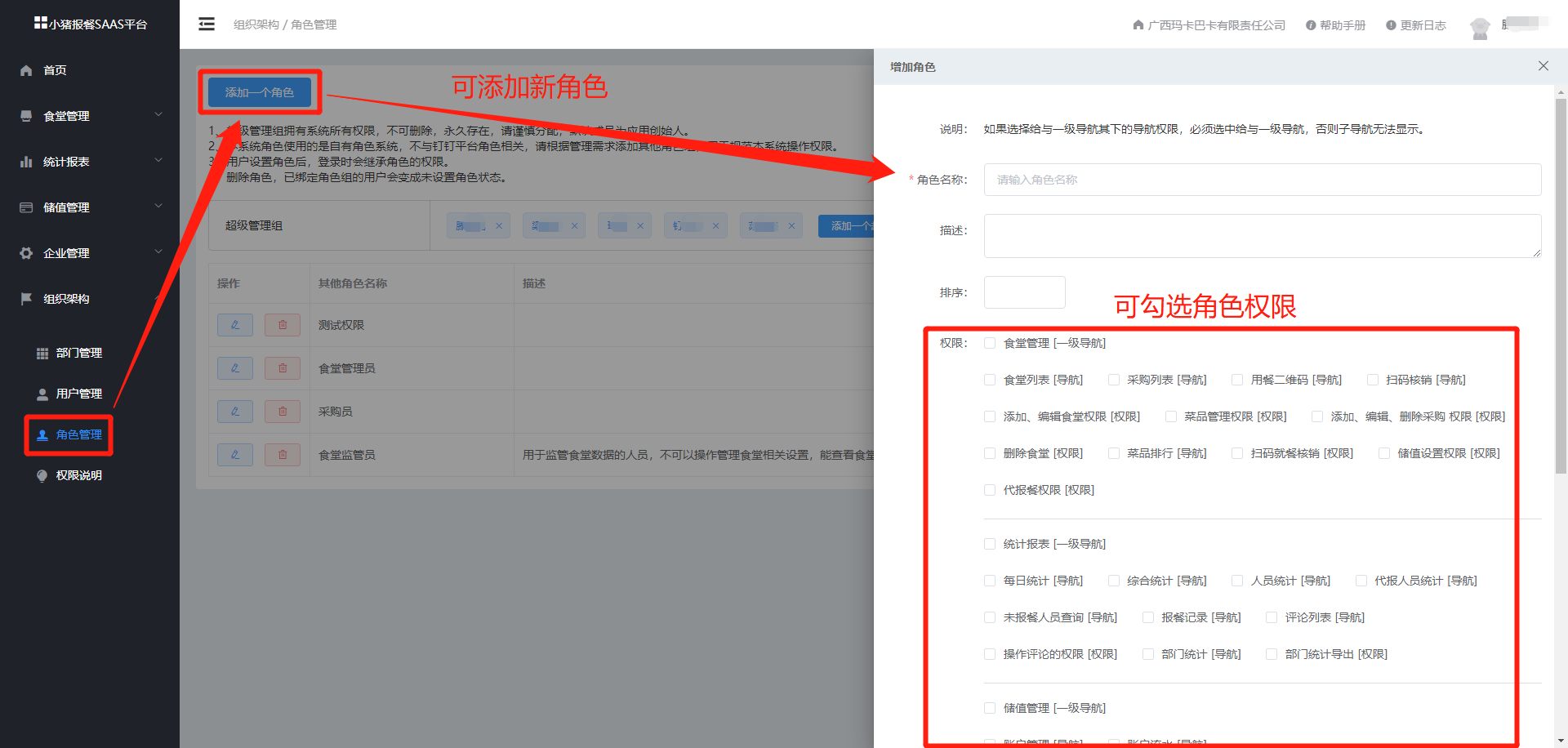Check 评论列表 [导航] permission
The width and height of the screenshot is (1568, 748).
(x=1272, y=617)
